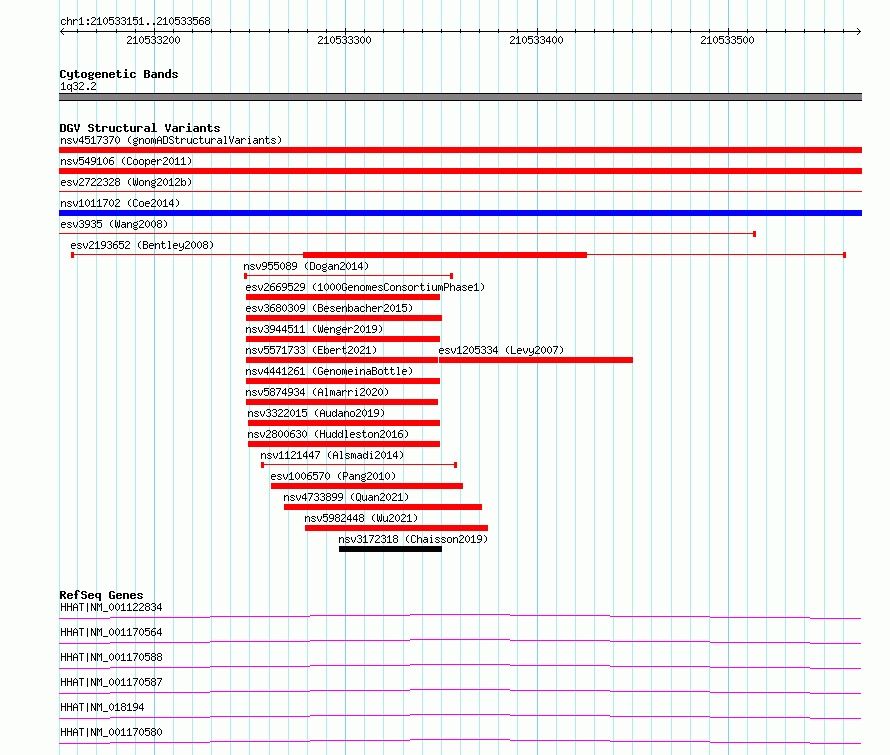Select nsv3172318 (Chaisson2019) label

[x=413, y=539]
